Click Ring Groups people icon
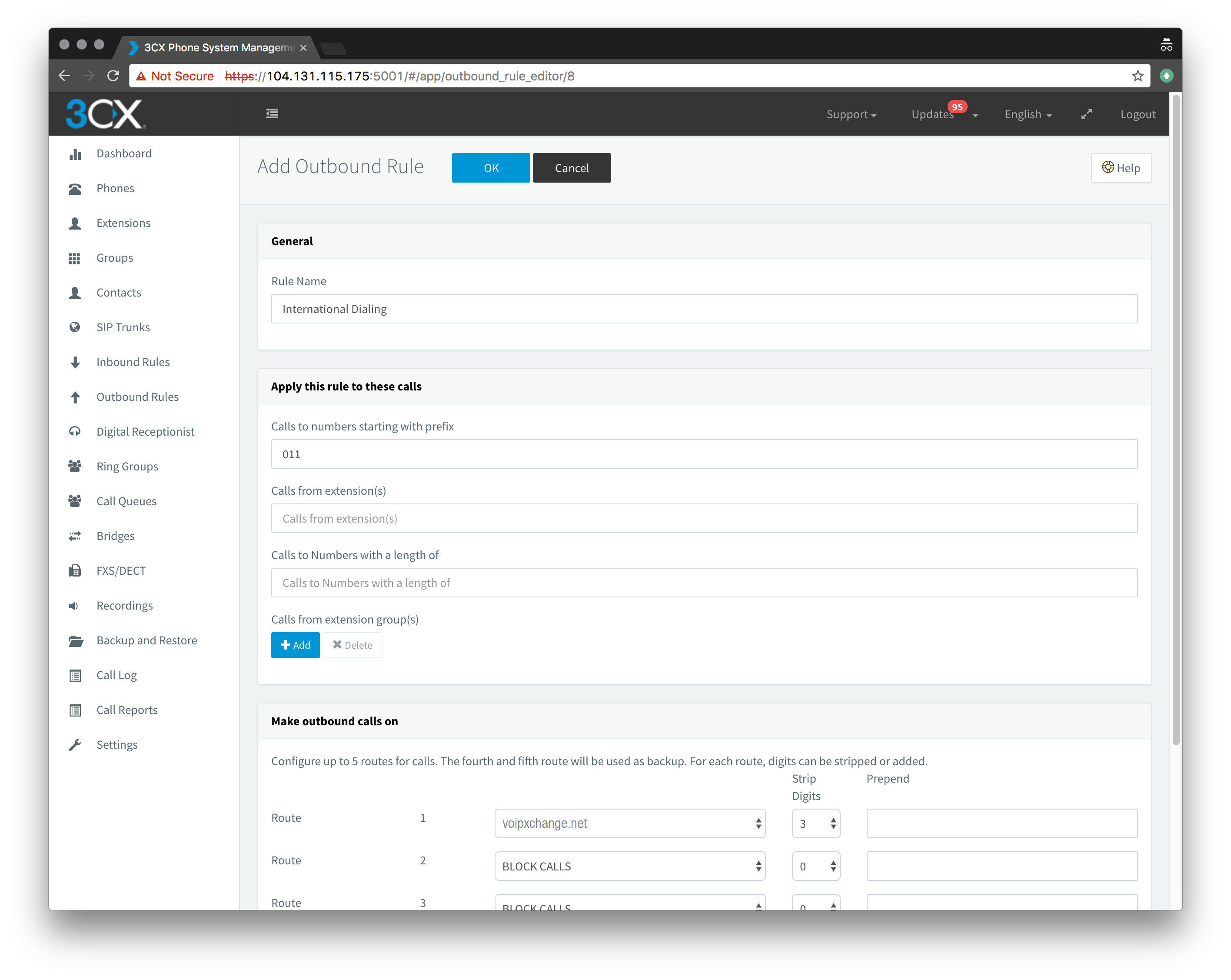1231x980 pixels. click(x=75, y=467)
